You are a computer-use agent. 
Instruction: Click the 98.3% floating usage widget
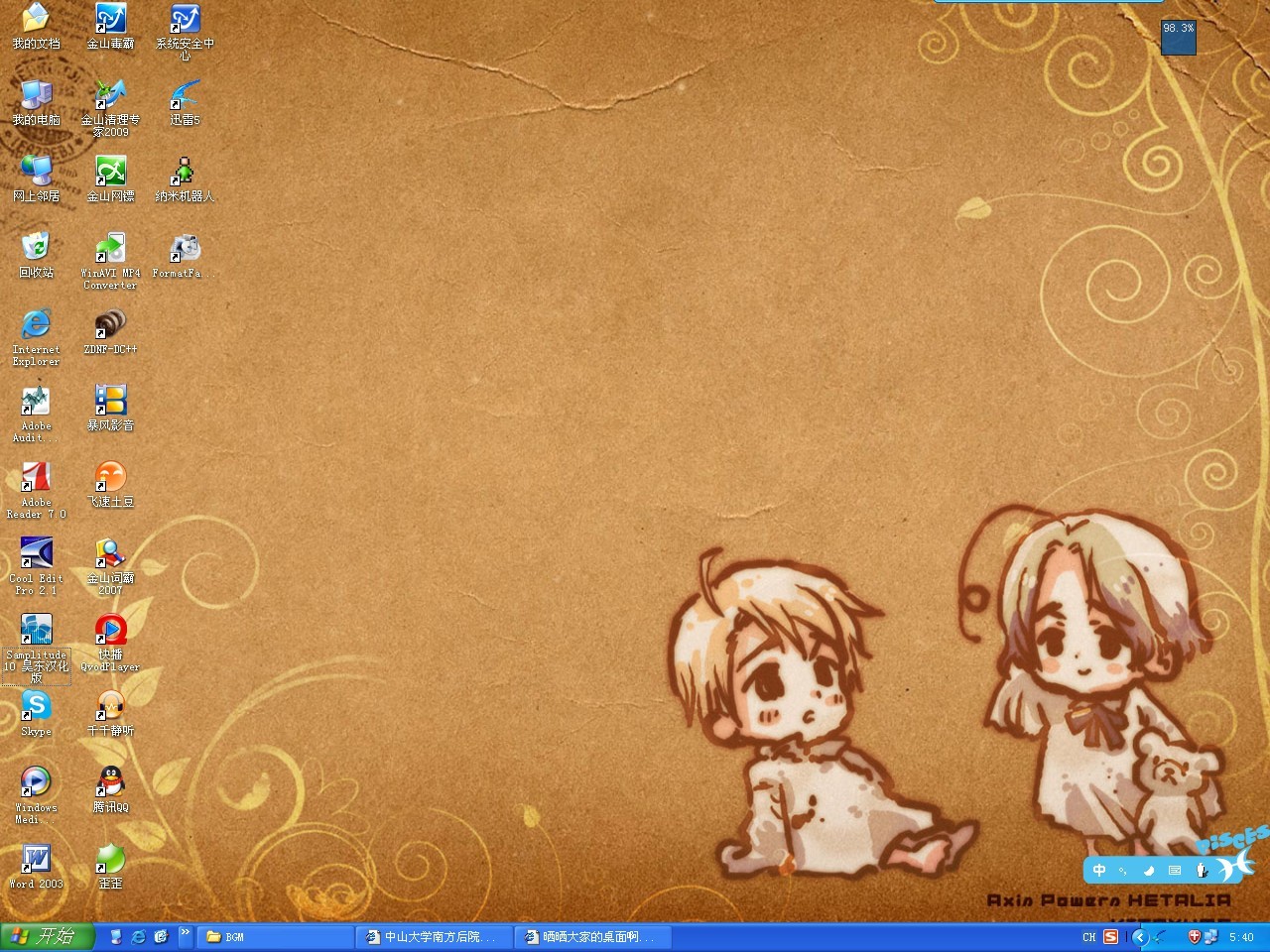1179,38
